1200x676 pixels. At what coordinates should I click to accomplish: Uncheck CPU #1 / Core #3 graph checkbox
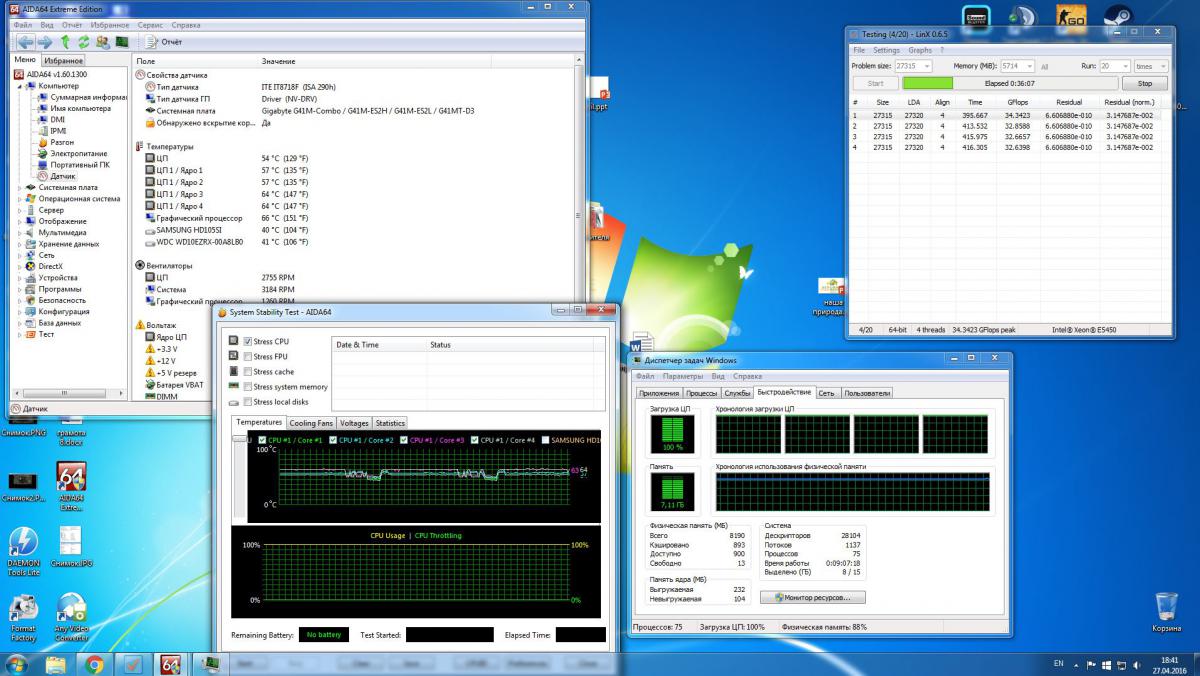click(x=404, y=440)
